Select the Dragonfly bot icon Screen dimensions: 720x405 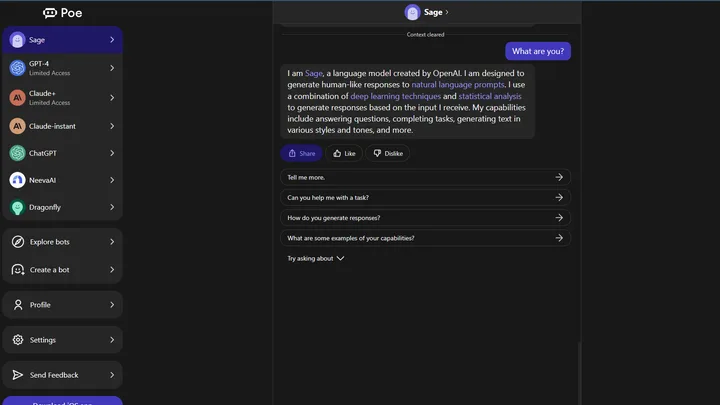(17, 207)
